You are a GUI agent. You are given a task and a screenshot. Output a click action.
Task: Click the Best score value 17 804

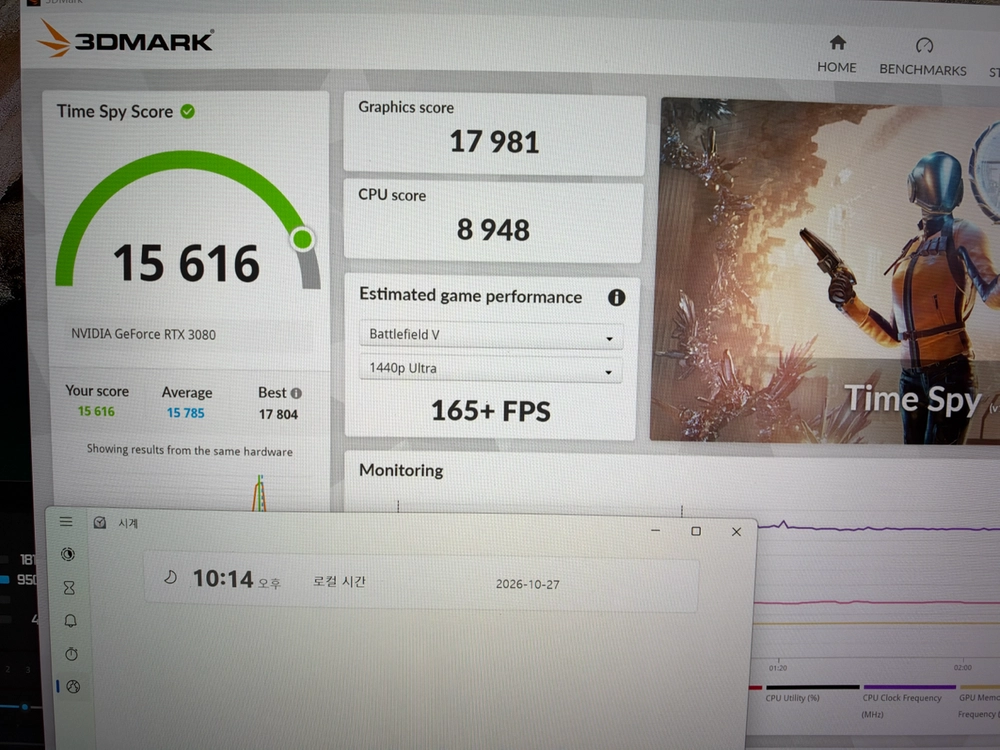click(x=279, y=415)
